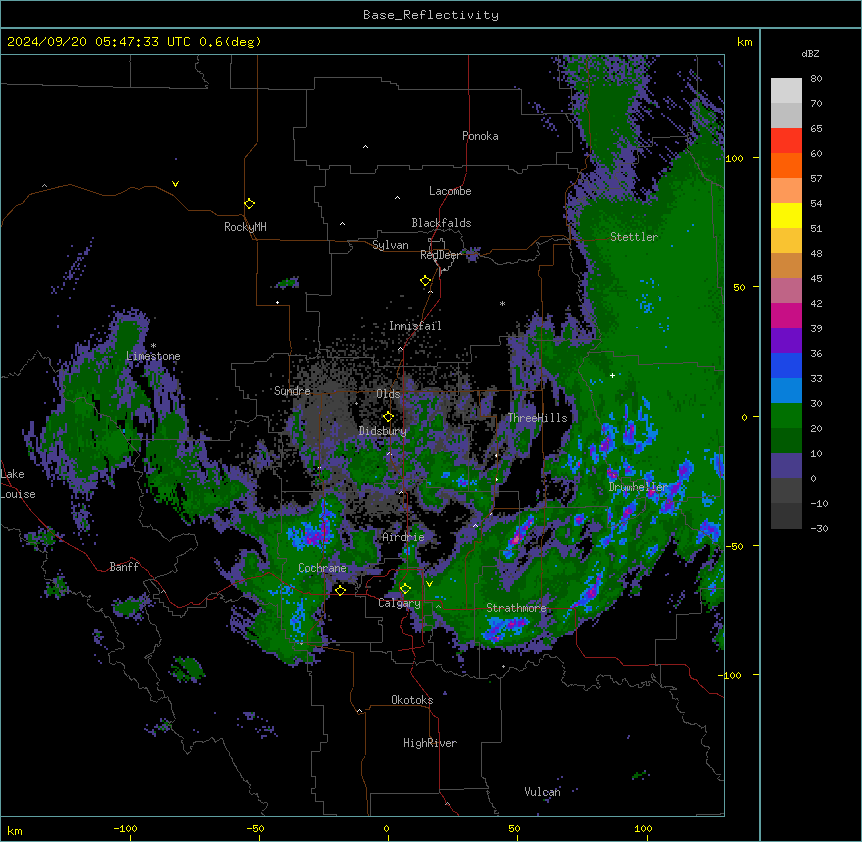Click the Vulcan label
Image resolution: width=862 pixels, height=842 pixels.
point(543,792)
